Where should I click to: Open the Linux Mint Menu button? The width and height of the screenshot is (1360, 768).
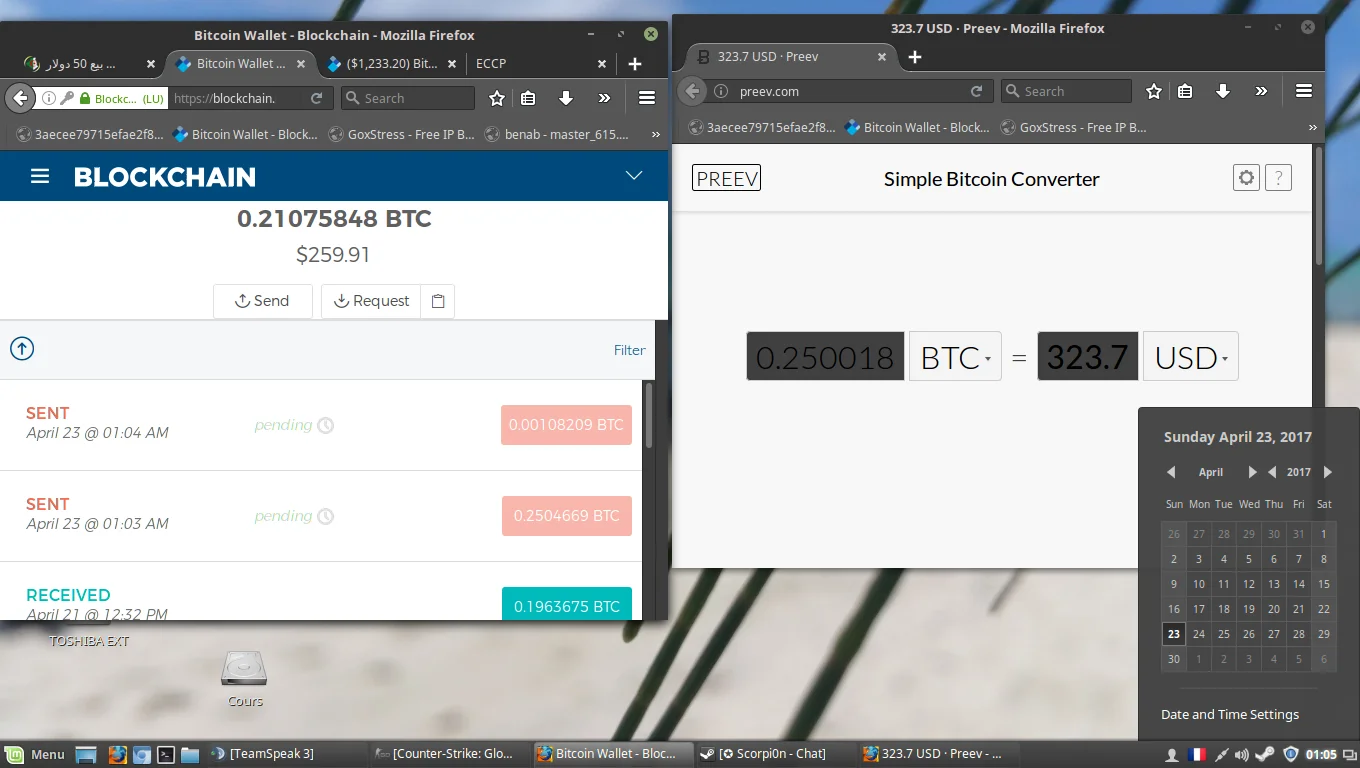tap(35, 754)
